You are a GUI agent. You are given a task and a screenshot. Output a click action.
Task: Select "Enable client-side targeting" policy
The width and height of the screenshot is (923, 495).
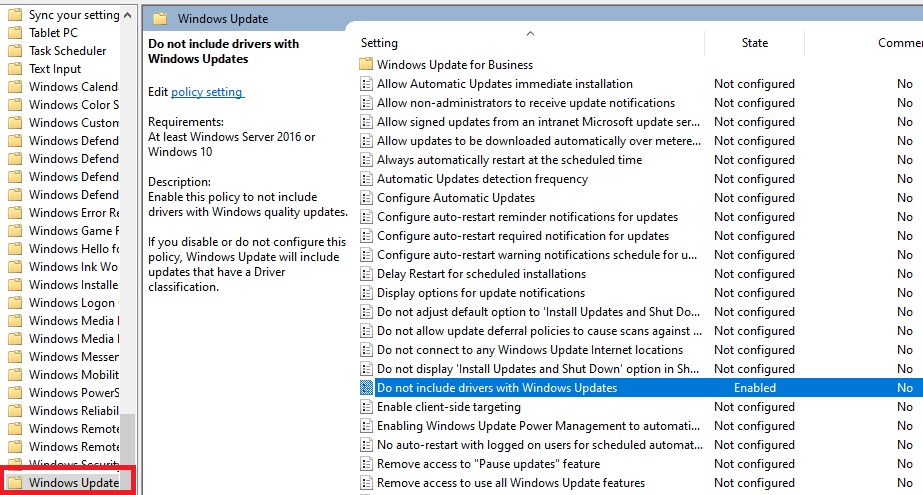point(449,407)
